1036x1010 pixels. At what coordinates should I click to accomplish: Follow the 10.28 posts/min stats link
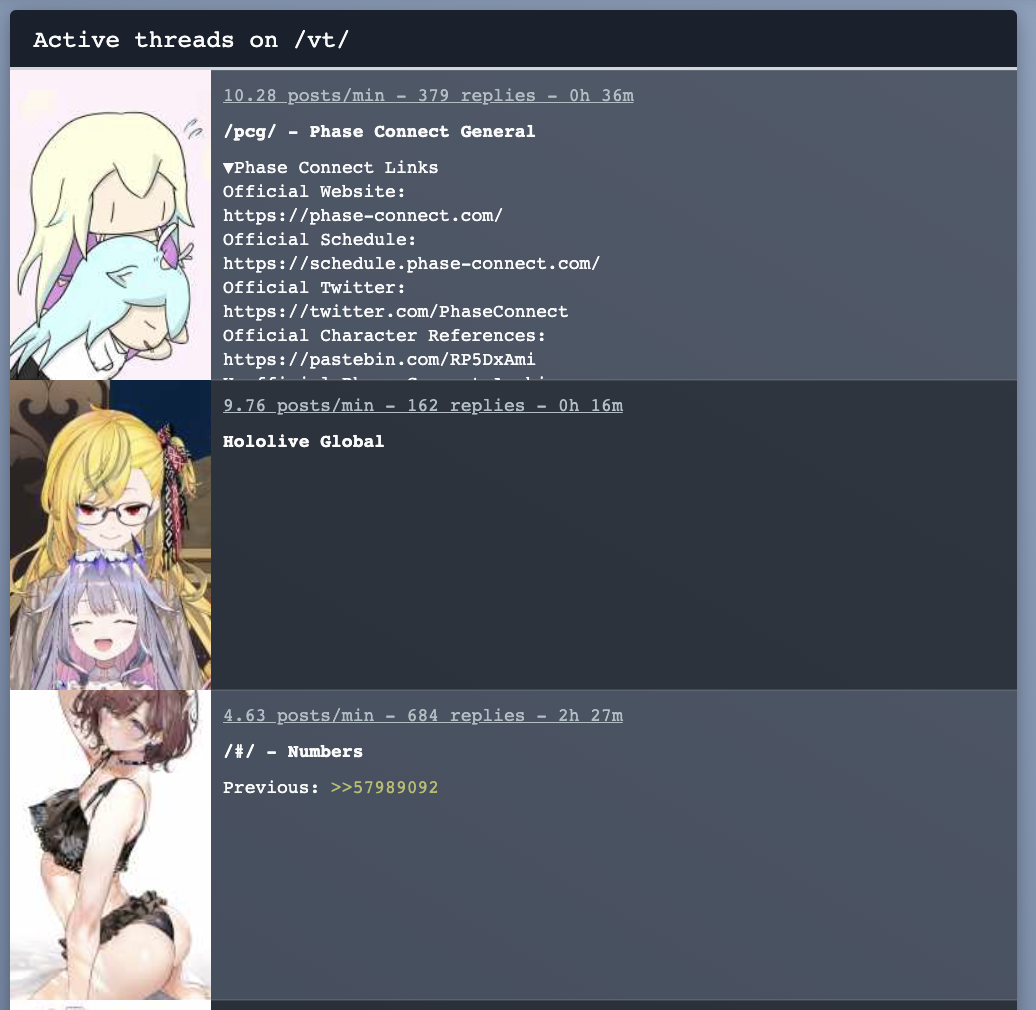(x=428, y=96)
